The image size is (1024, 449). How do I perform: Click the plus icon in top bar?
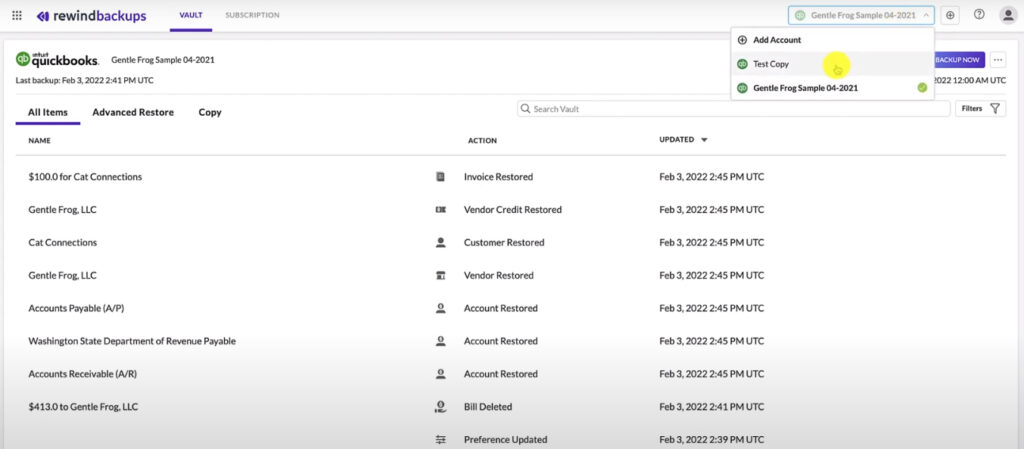[x=950, y=15]
